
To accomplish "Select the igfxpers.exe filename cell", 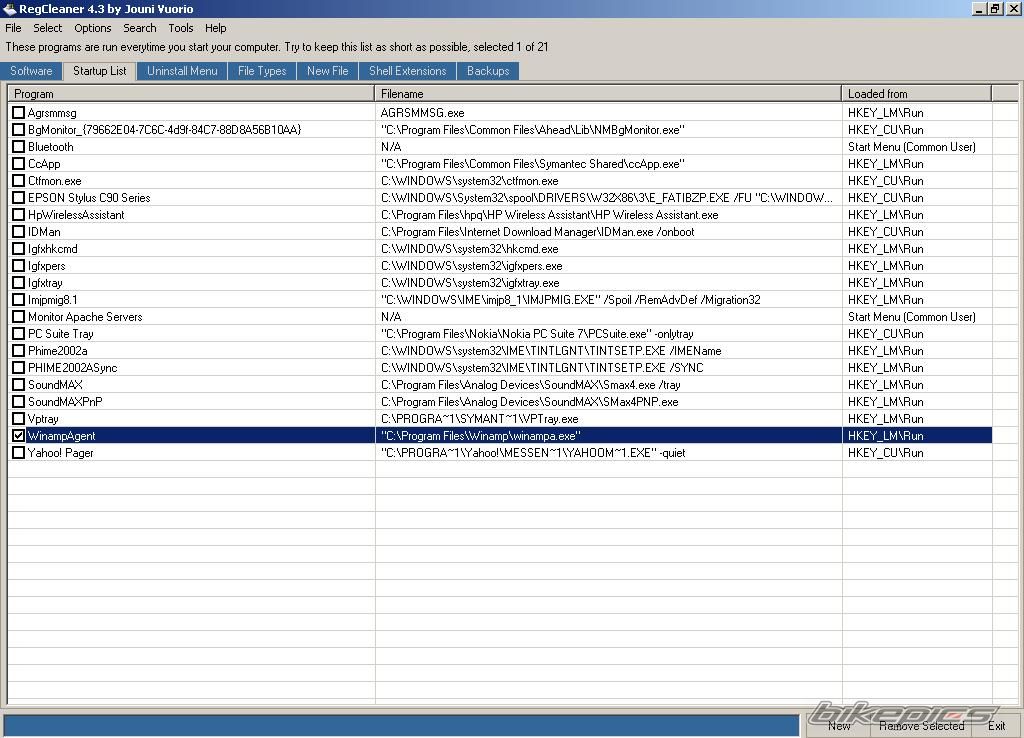I will [x=609, y=266].
